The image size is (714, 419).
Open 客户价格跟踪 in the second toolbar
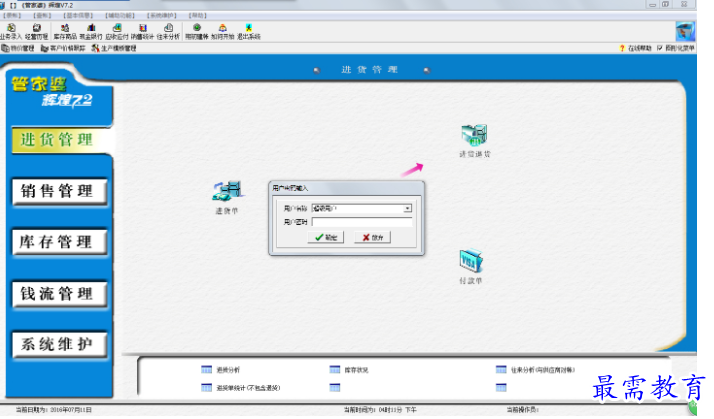63,48
